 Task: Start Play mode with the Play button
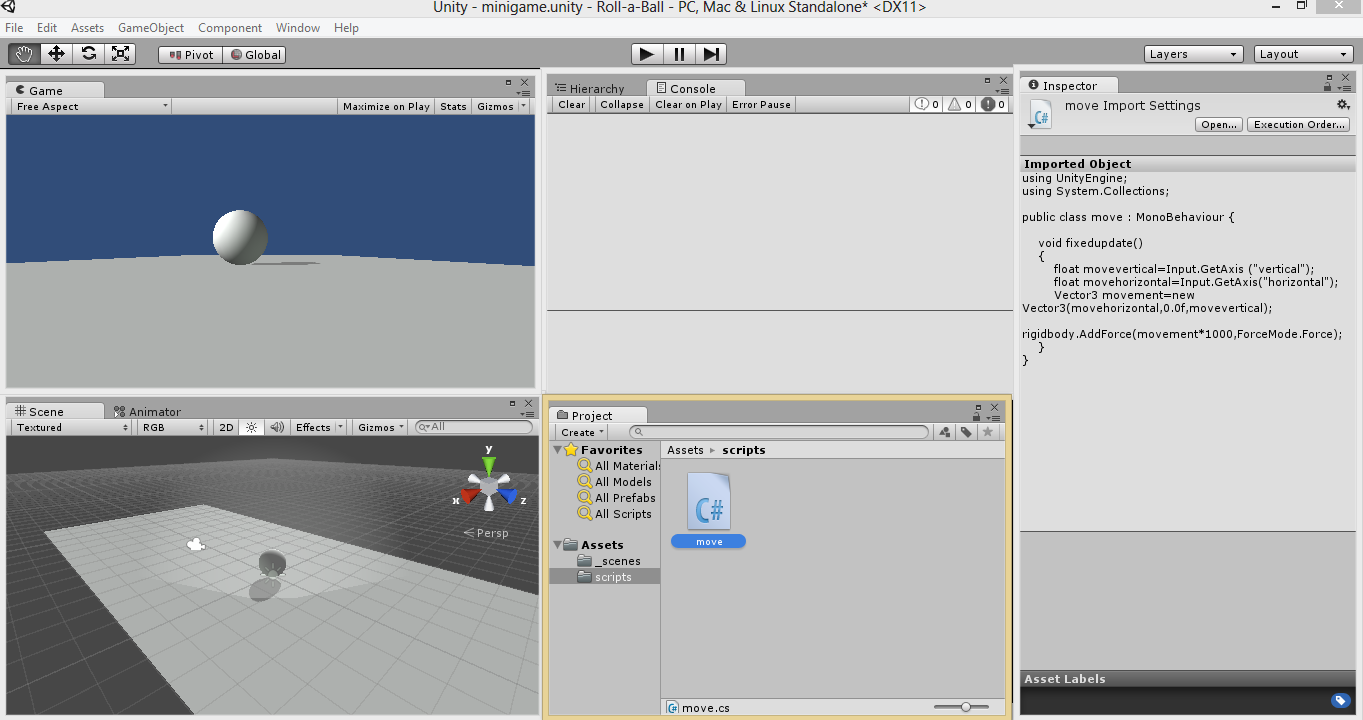pos(647,54)
